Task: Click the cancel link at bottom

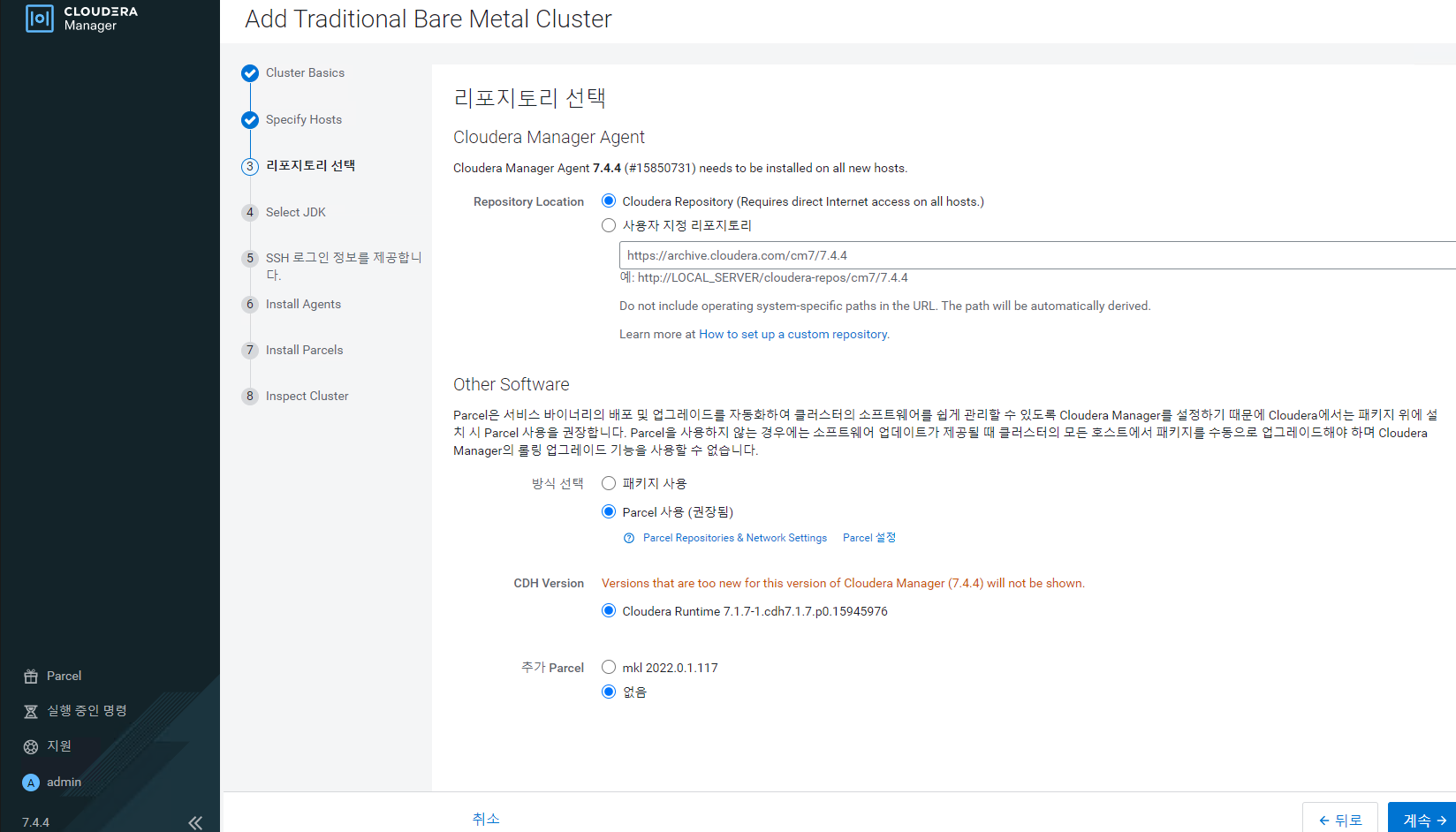Action: tap(486, 819)
